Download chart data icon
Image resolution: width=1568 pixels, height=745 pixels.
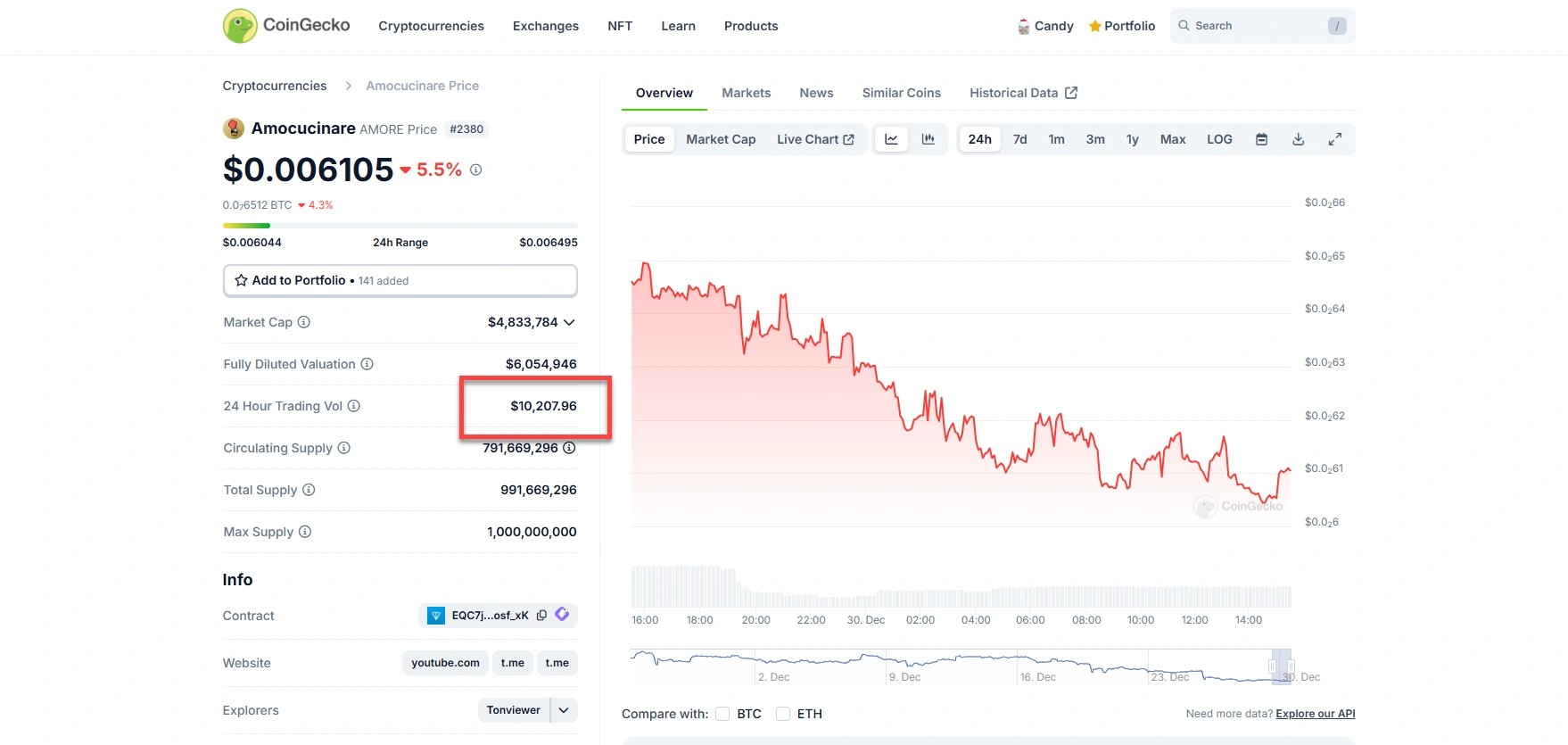tap(1299, 139)
